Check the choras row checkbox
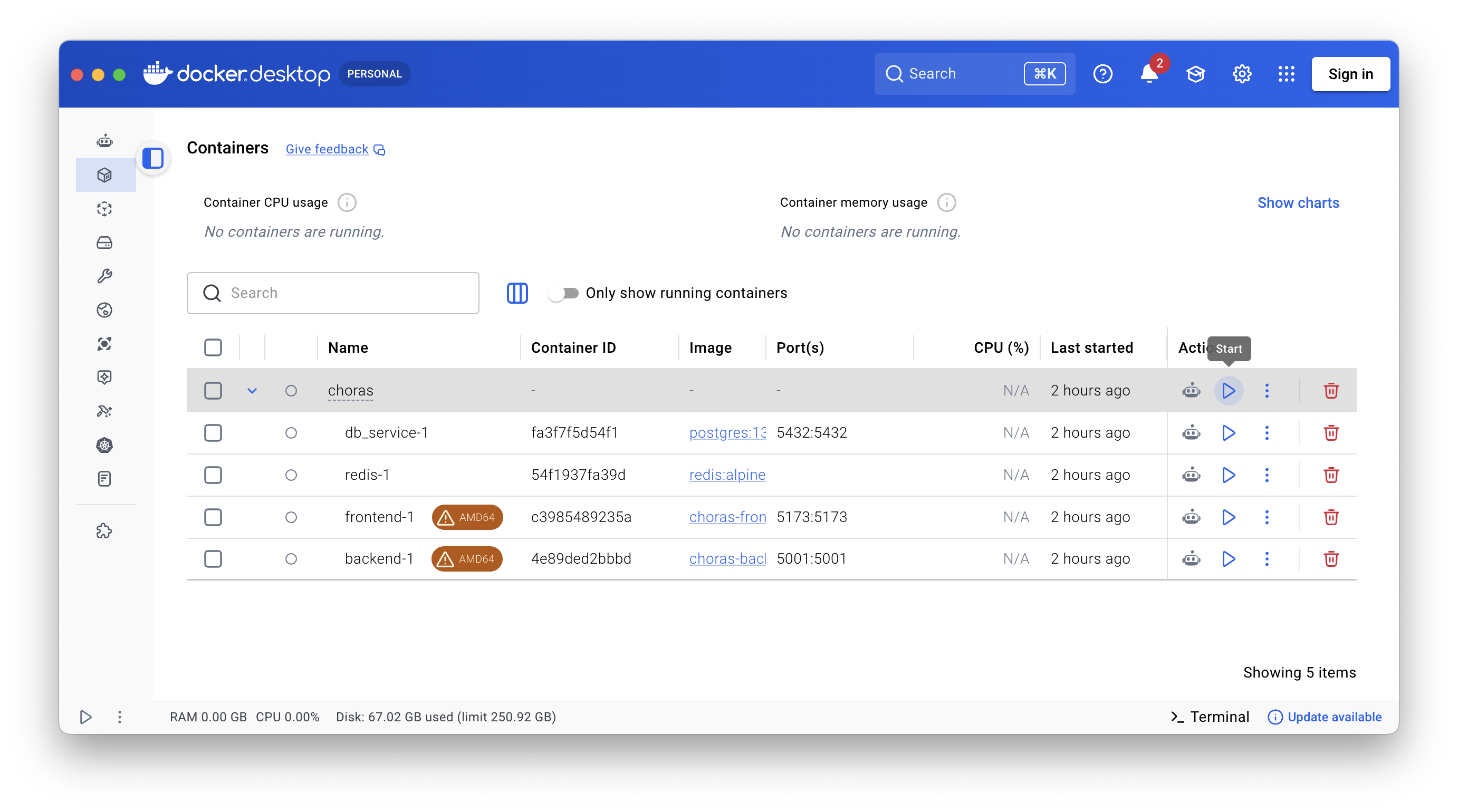 [213, 390]
